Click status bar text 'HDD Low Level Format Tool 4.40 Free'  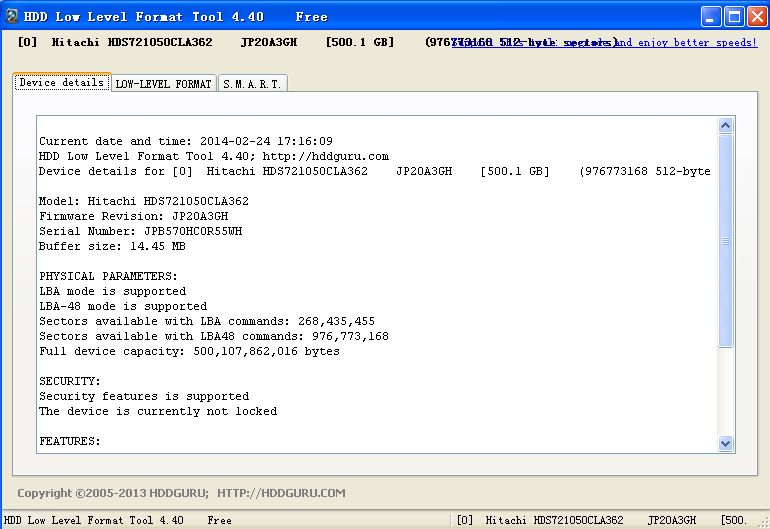[x=118, y=520]
